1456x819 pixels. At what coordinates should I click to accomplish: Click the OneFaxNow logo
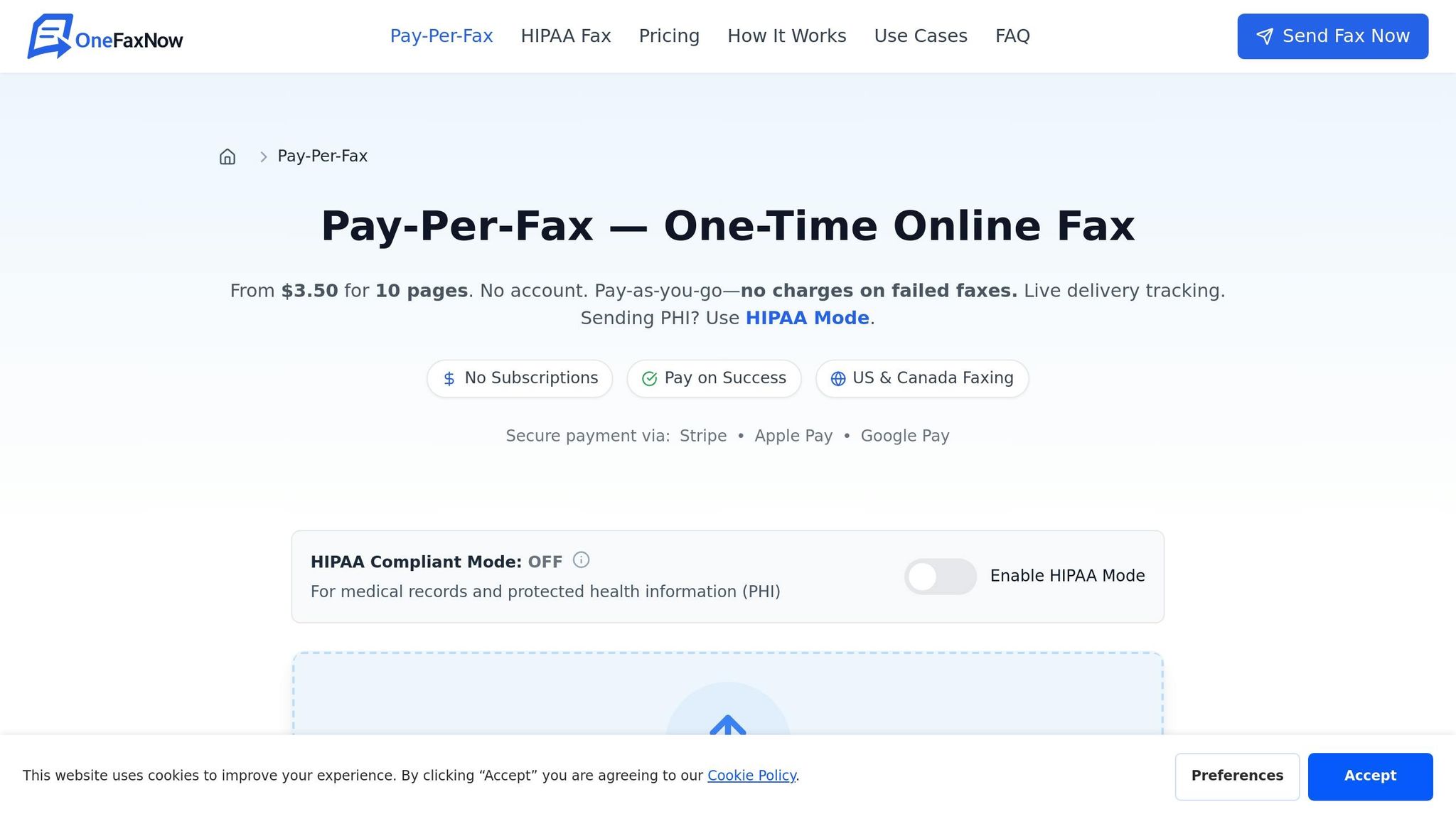[104, 36]
